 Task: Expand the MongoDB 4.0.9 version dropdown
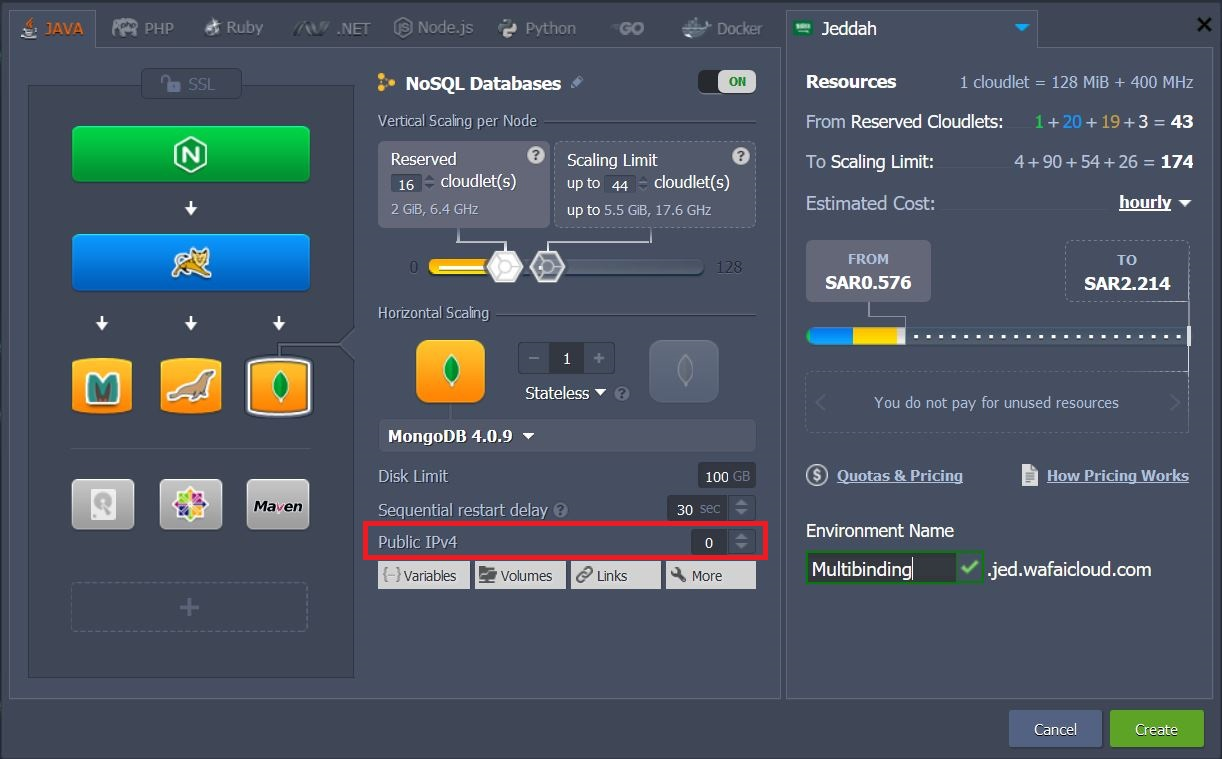pyautogui.click(x=567, y=436)
